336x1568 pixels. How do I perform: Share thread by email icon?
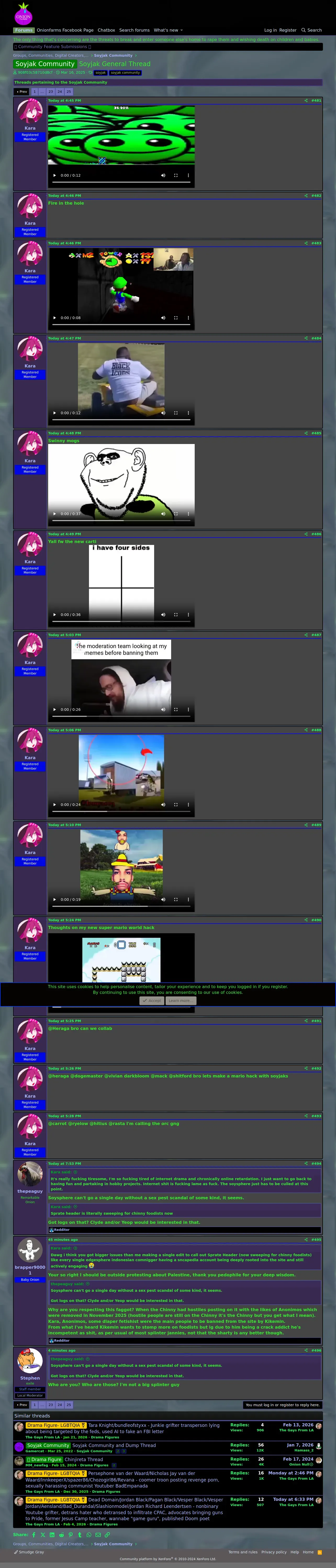[x=98, y=1535]
